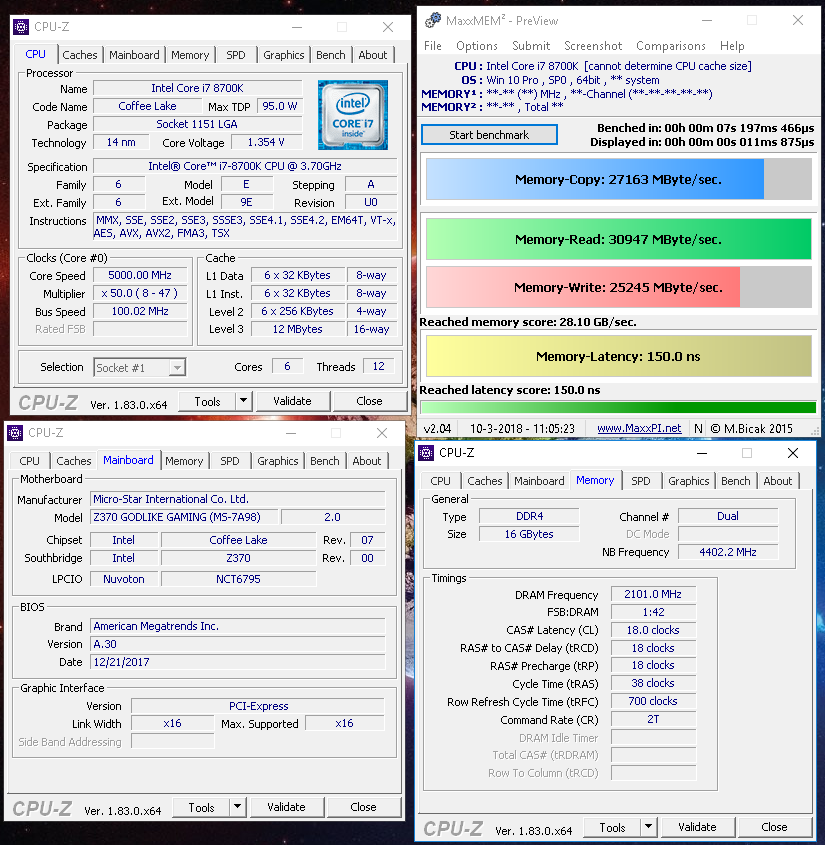
Task: Open www.MaxxPI.net link
Action: (x=639, y=428)
